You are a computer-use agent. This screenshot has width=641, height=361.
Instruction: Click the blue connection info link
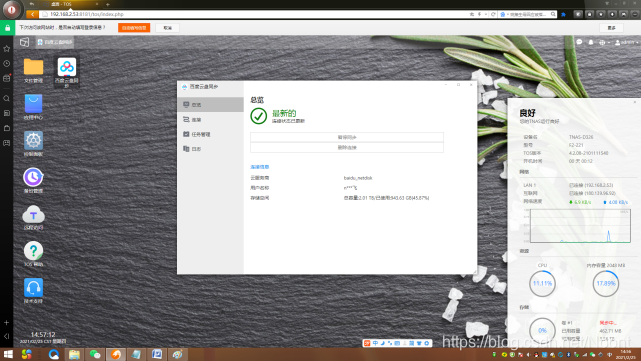point(260,167)
